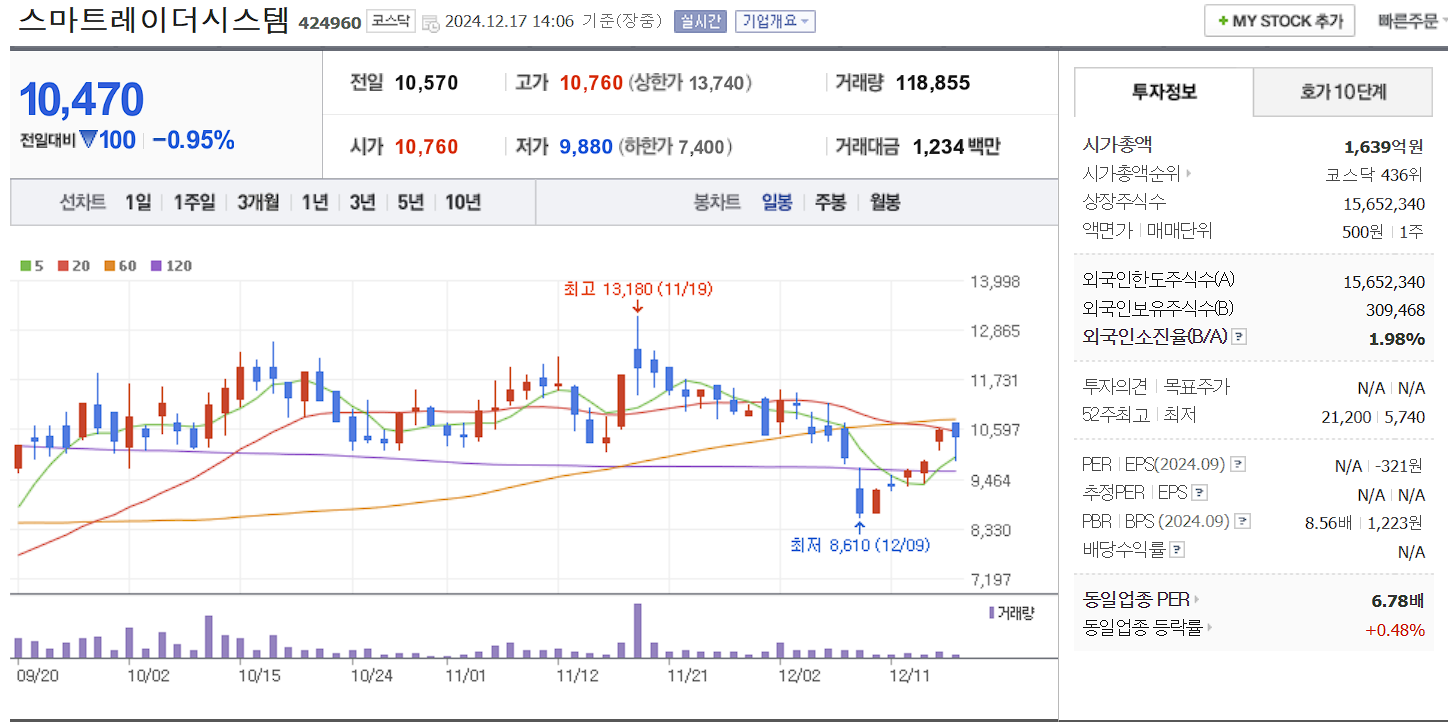
Task: Select the 투자정보 tab
Action: (x=1163, y=91)
